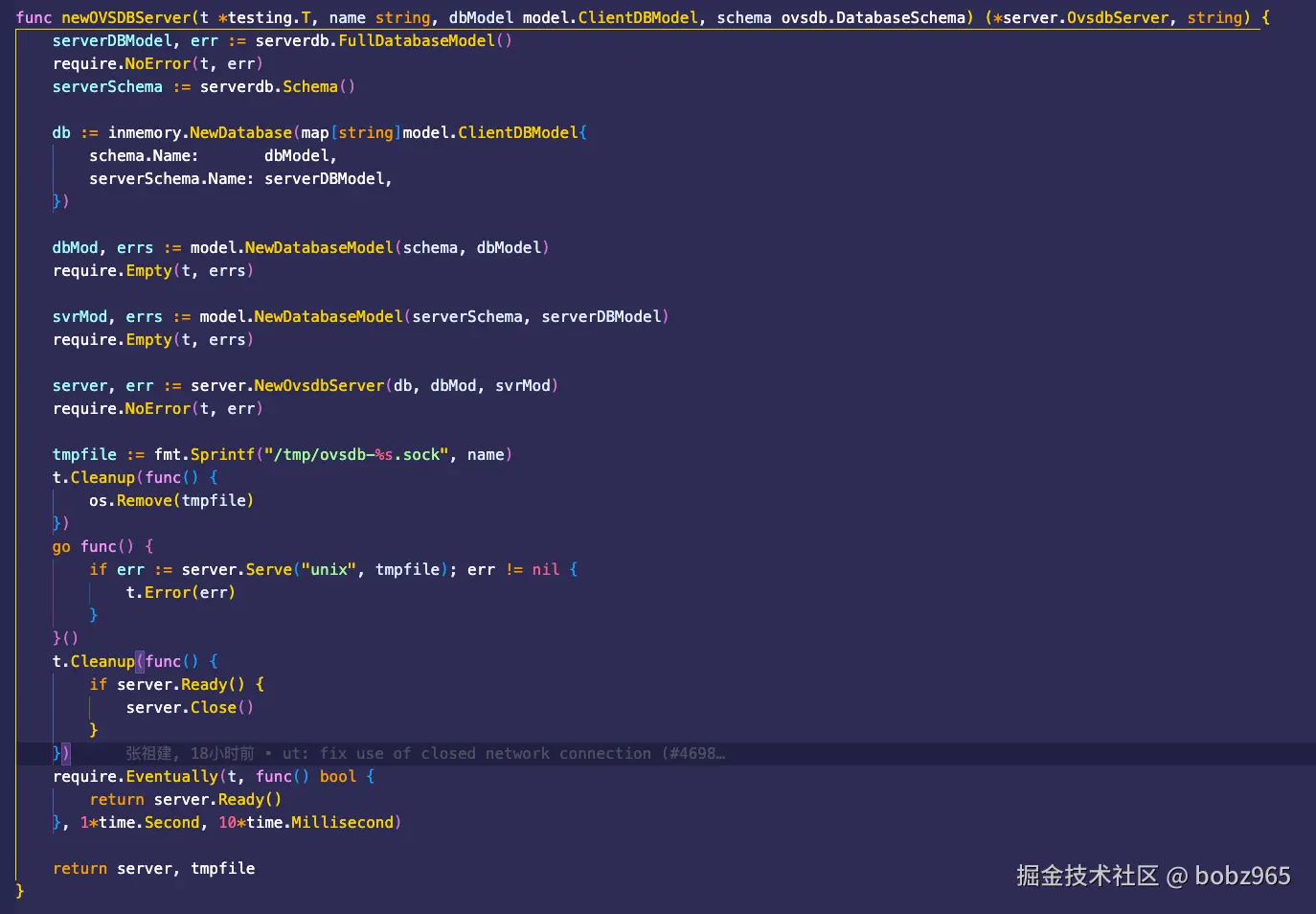
Task: Click the t.Error(err) statement
Action: tap(181, 592)
